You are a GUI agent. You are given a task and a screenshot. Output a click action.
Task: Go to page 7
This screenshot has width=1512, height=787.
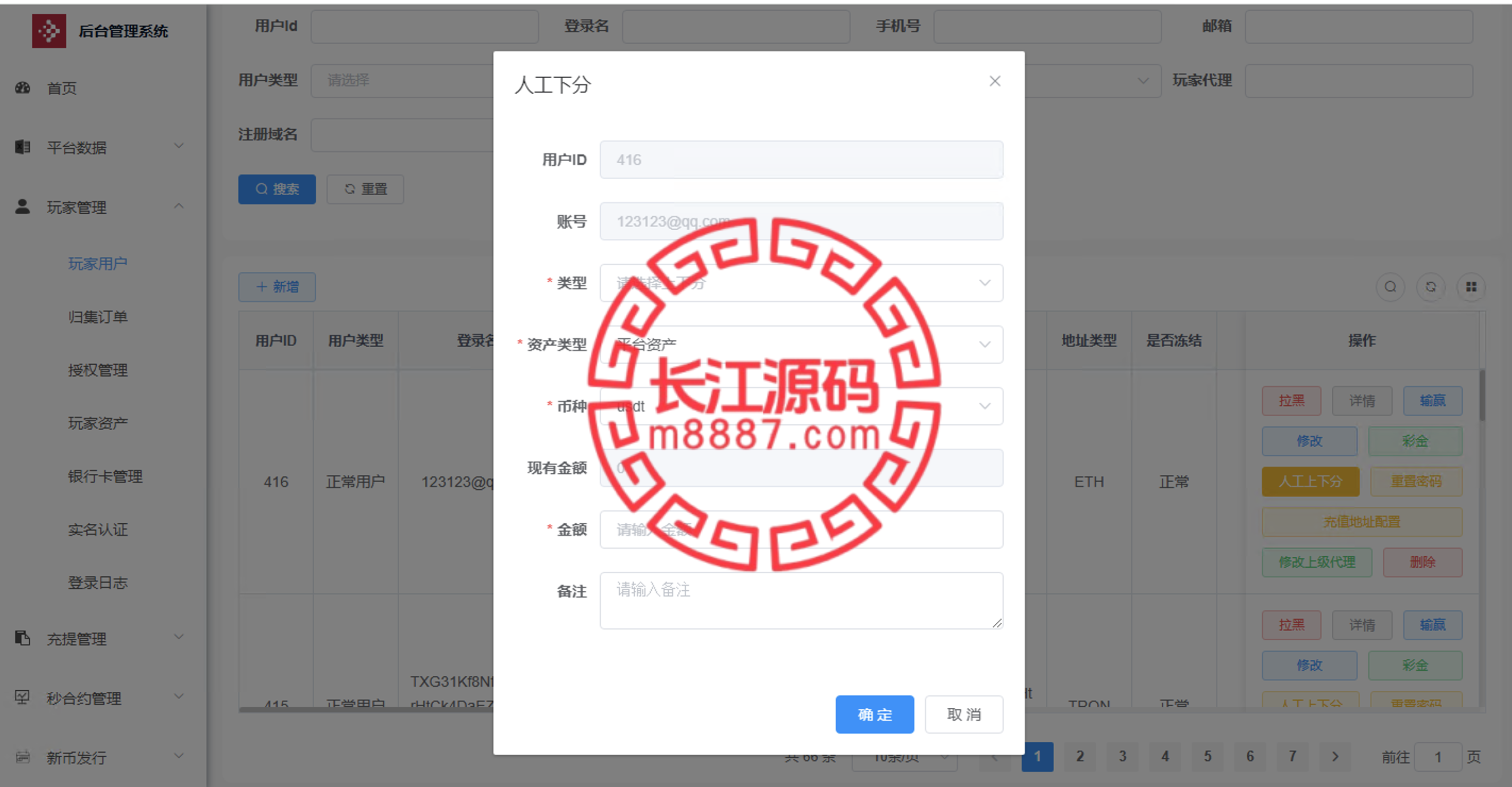pos(1292,757)
